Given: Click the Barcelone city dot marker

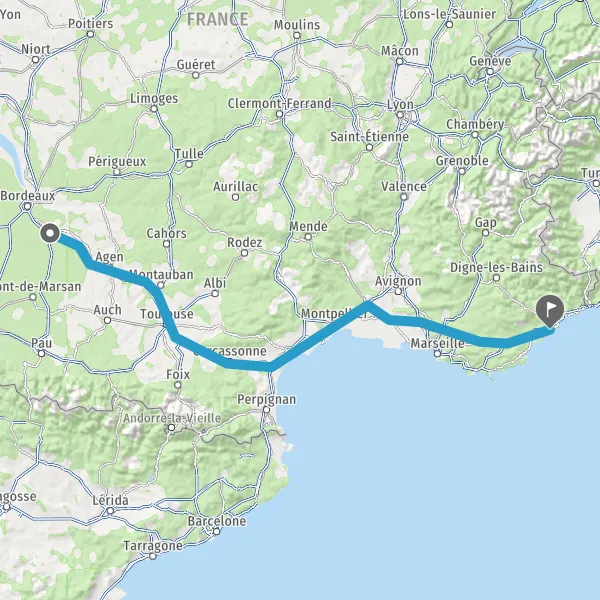Looking at the screenshot, I should pyautogui.click(x=217, y=531).
